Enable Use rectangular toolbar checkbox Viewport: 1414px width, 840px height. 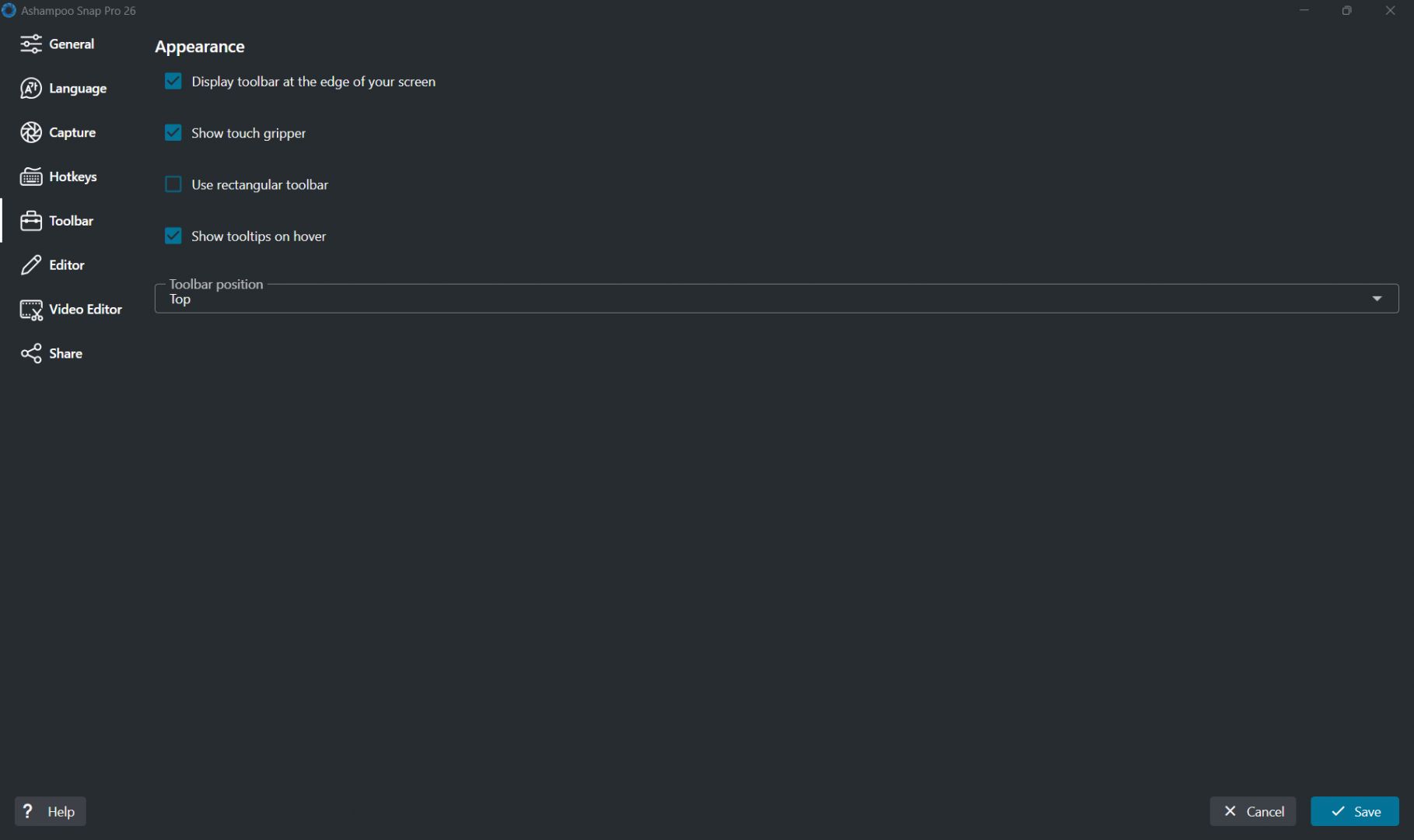(173, 184)
